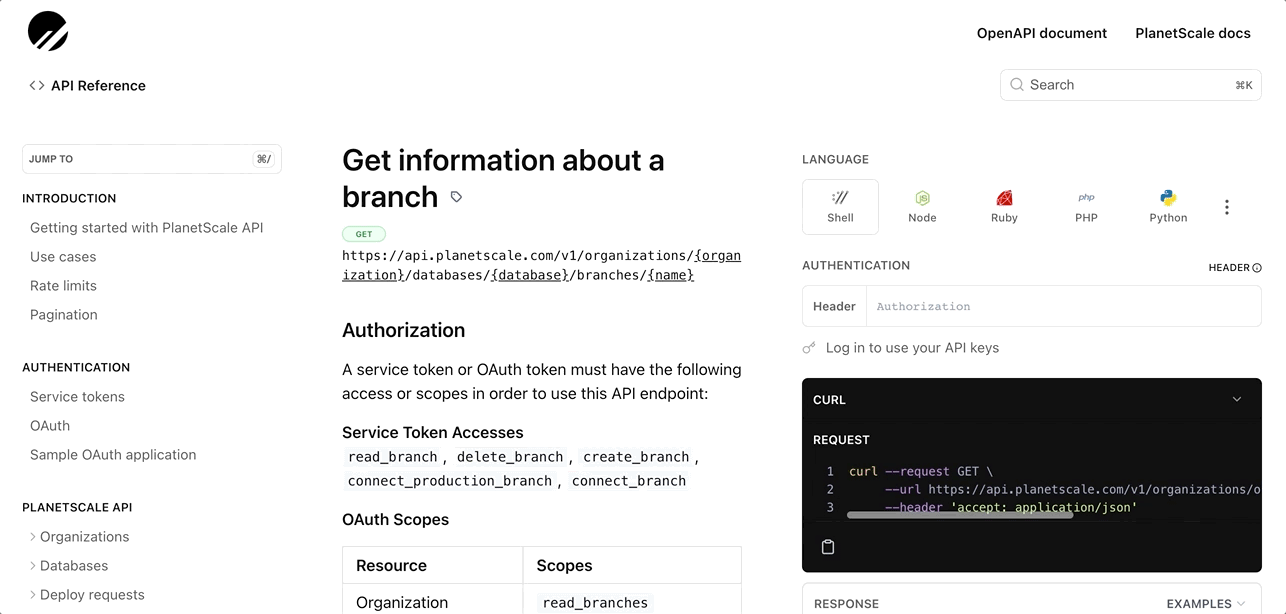Click the create_branch access token
The height and width of the screenshot is (614, 1286).
(636, 457)
